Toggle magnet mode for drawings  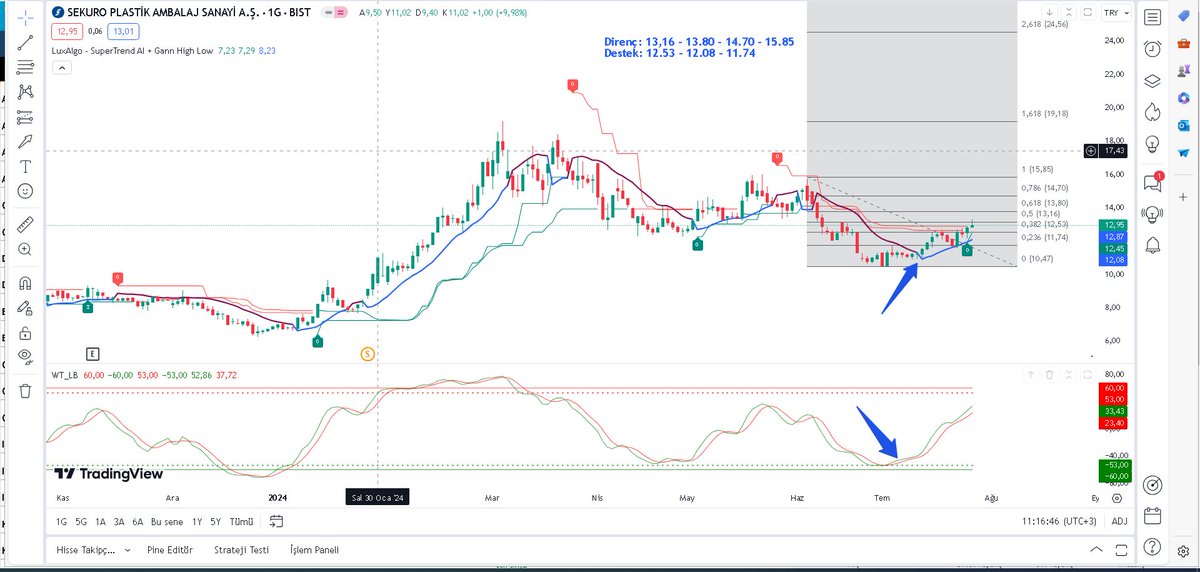[25, 283]
